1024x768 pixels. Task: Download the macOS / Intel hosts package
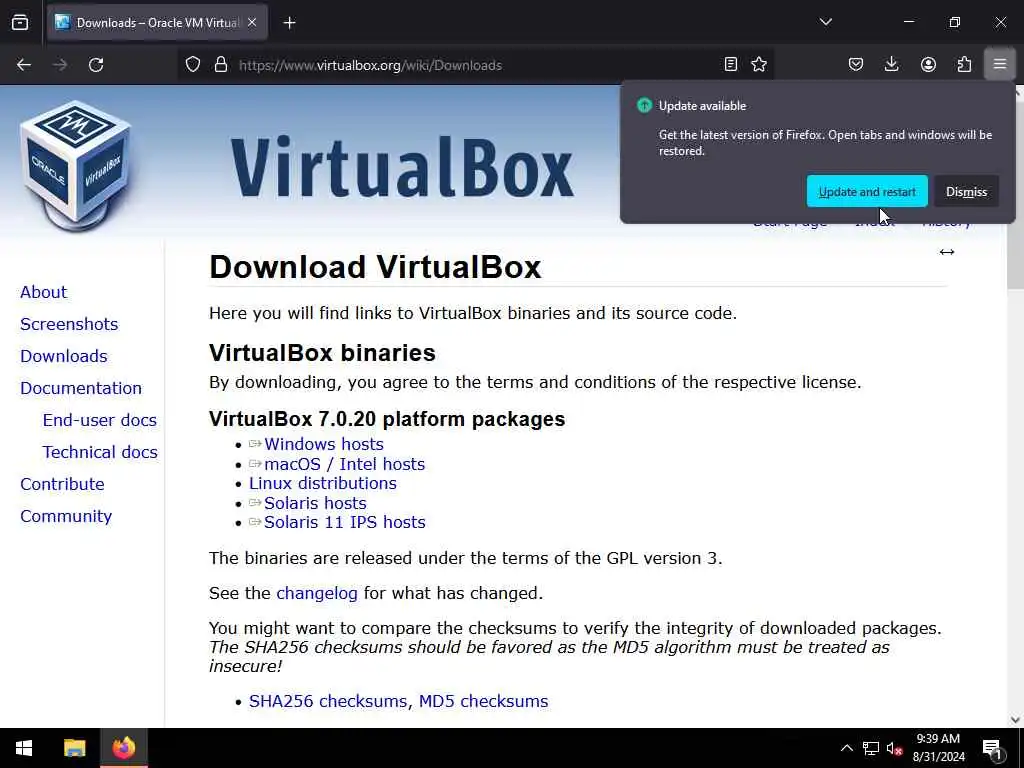tap(344, 464)
